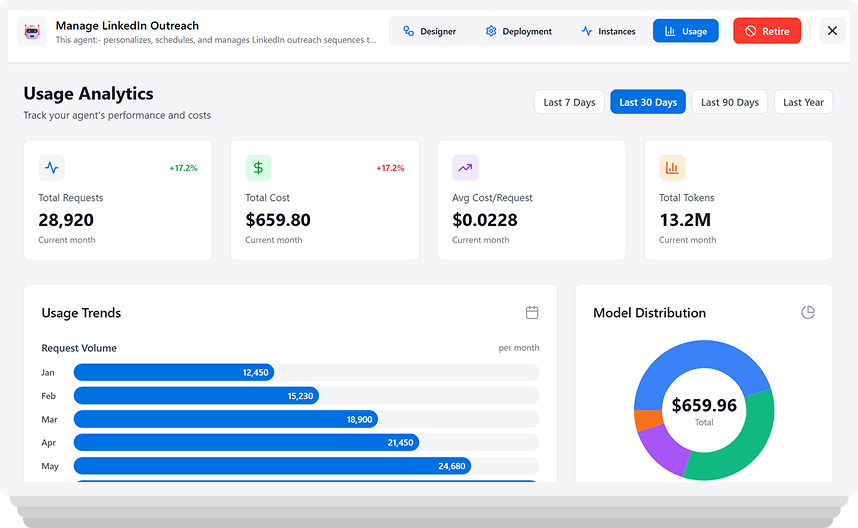Click the pie chart icon in Model Distribution
The height and width of the screenshot is (528, 858).
pyautogui.click(x=808, y=313)
